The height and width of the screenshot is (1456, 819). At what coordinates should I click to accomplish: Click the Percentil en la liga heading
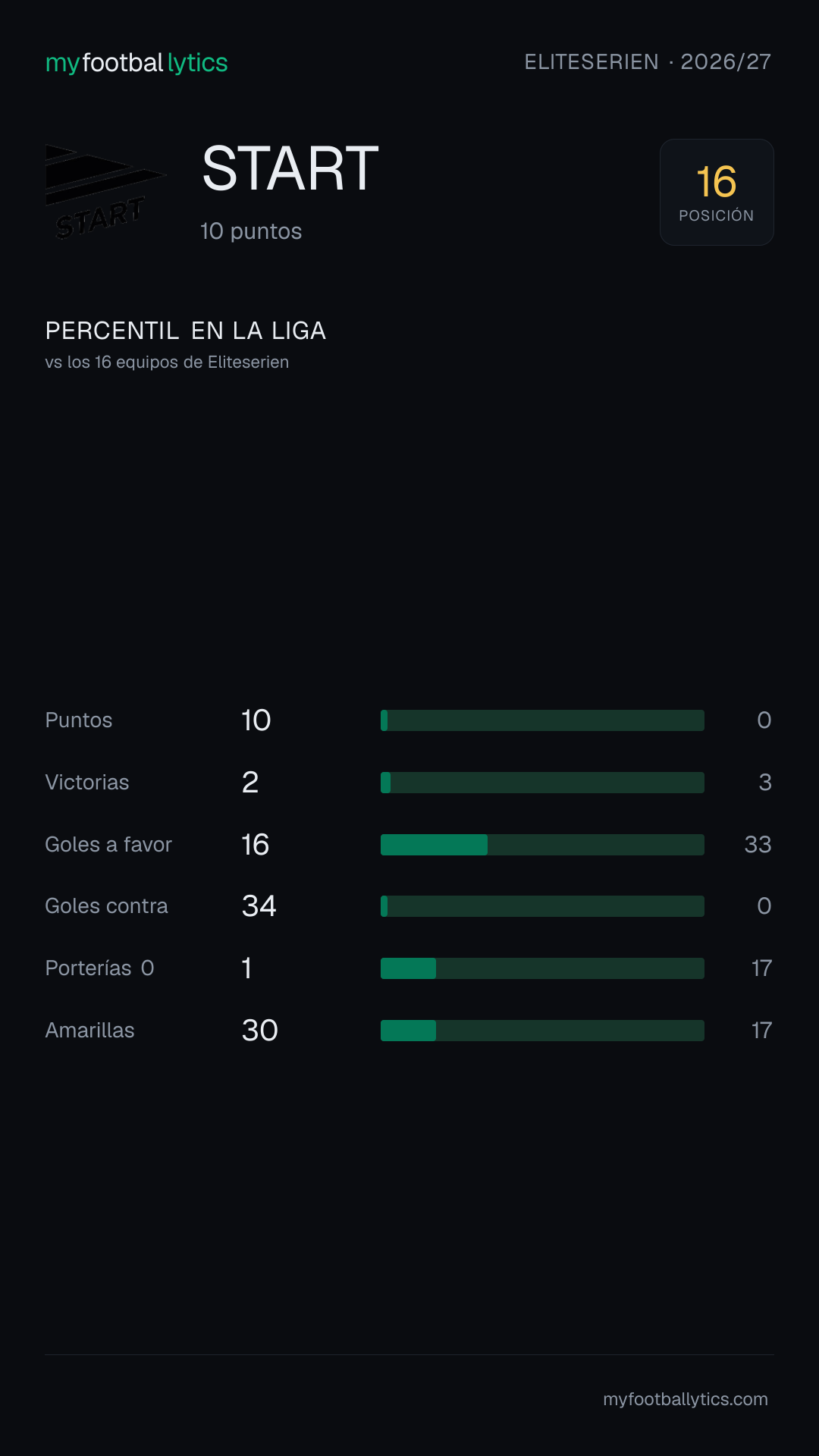186,331
